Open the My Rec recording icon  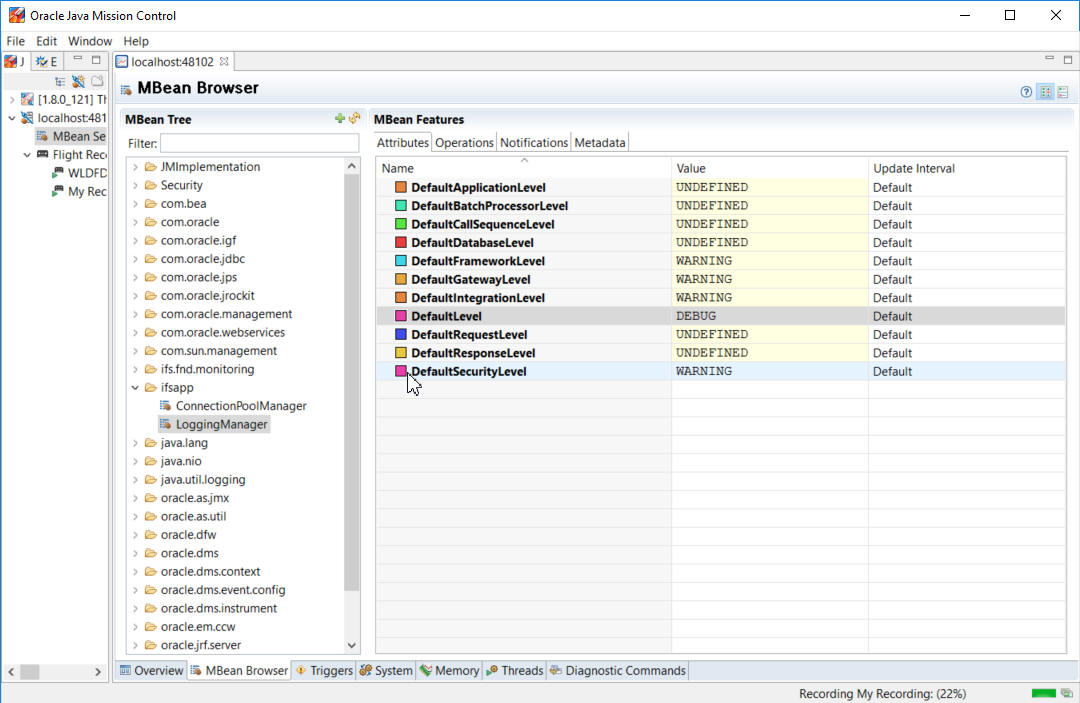(x=58, y=191)
